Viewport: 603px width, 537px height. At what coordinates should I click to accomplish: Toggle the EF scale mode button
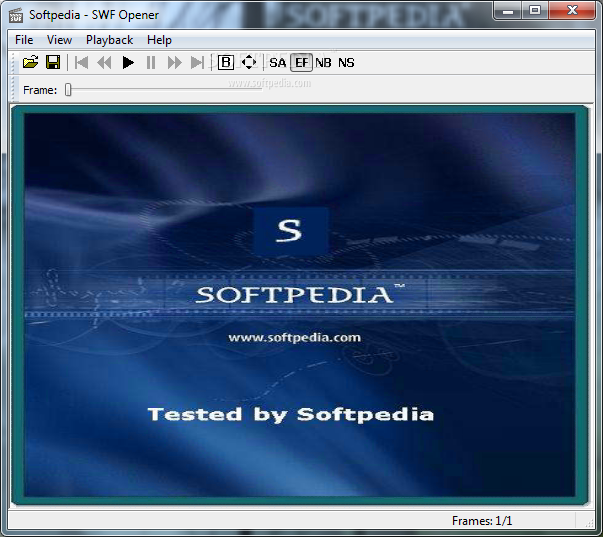pyautogui.click(x=301, y=62)
